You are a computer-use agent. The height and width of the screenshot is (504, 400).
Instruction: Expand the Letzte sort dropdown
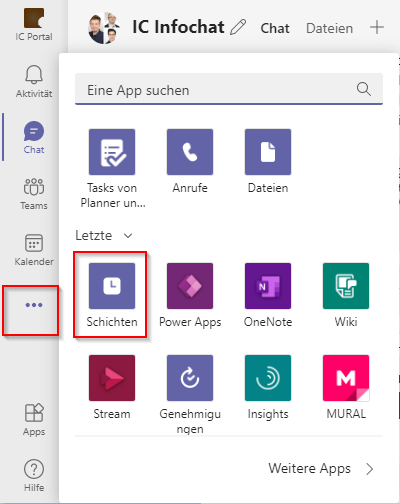pyautogui.click(x=104, y=236)
